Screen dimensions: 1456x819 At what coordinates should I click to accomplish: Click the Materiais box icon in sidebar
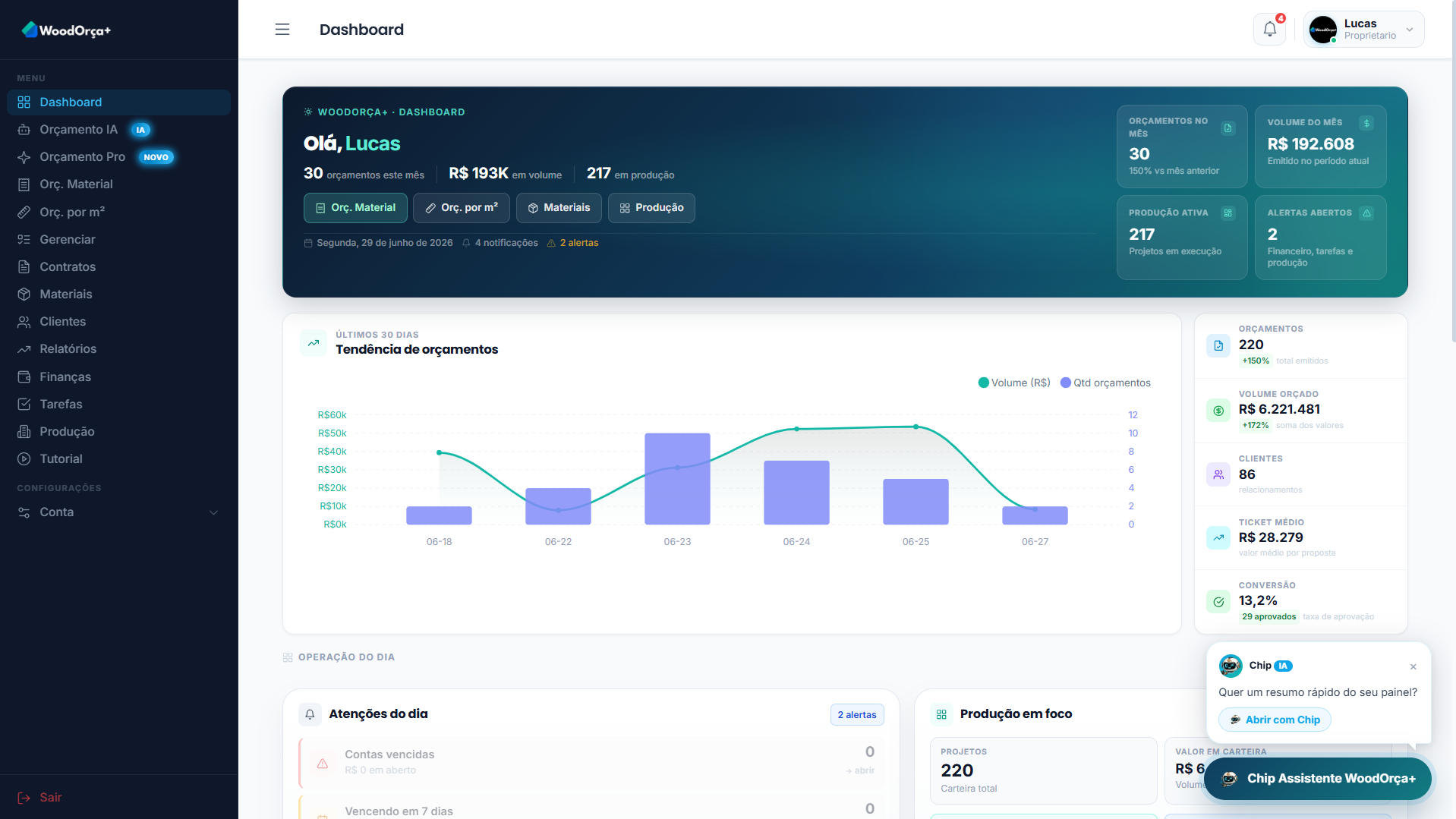pyautogui.click(x=24, y=295)
